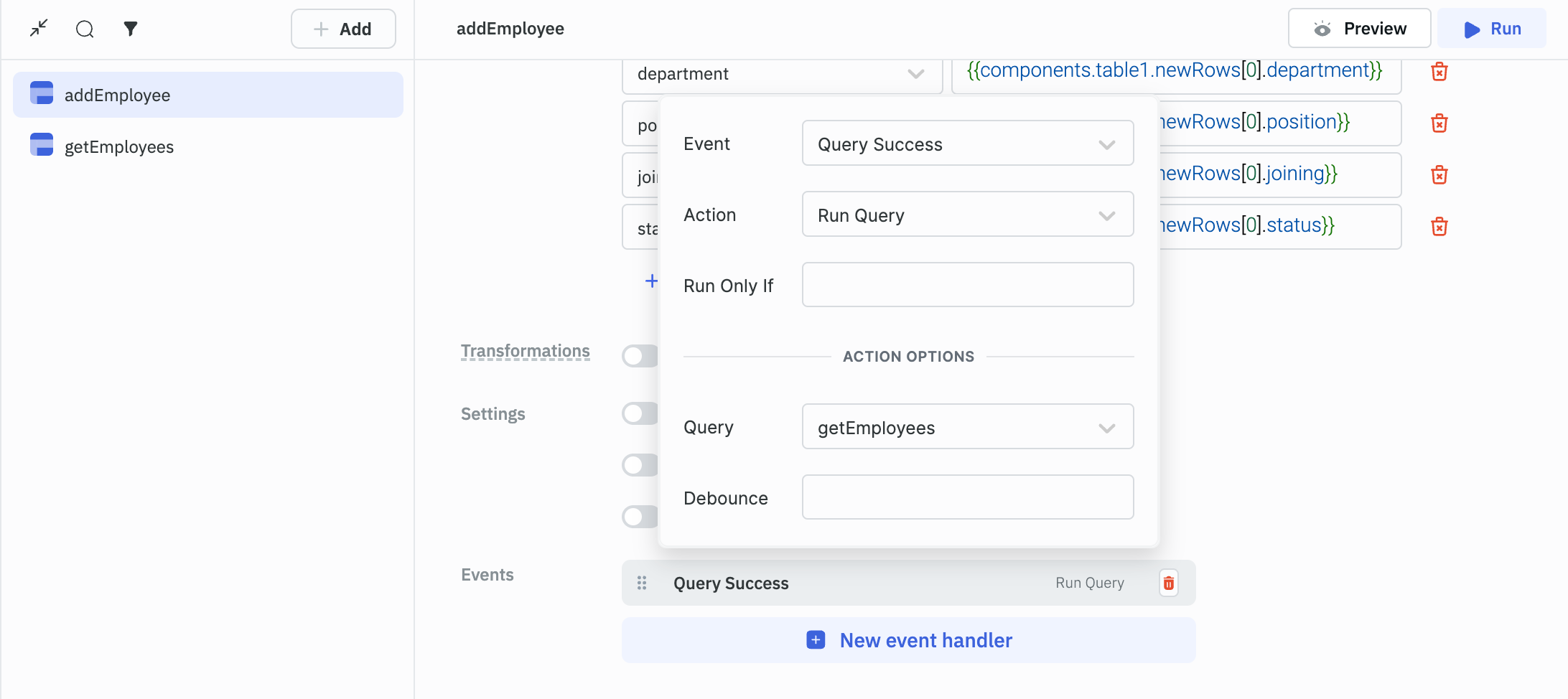Click the collapse query panel icon
Image resolution: width=1568 pixels, height=699 pixels.
(39, 29)
